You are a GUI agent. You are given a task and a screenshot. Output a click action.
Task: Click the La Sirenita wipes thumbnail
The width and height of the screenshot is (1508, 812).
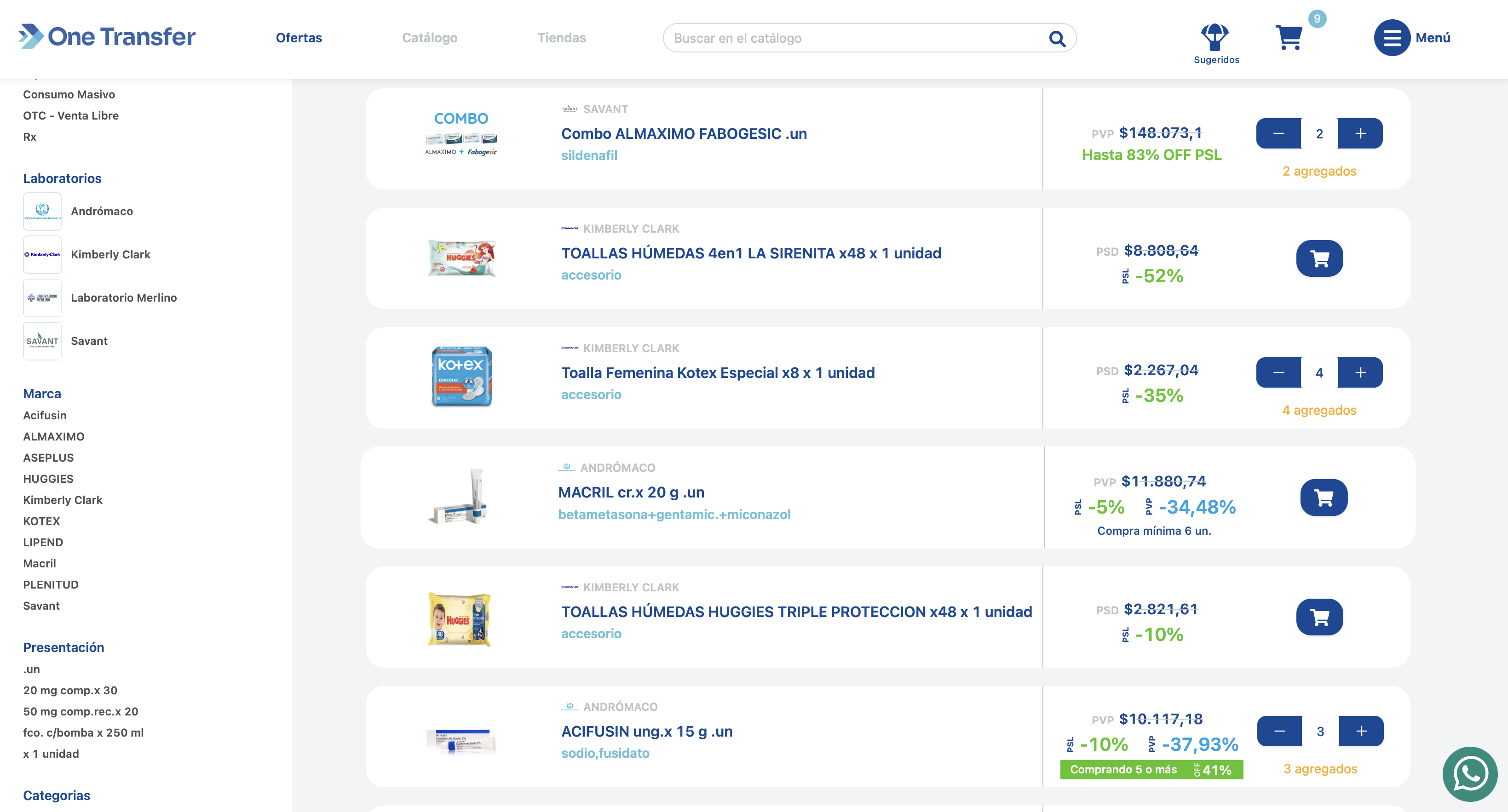click(462, 258)
